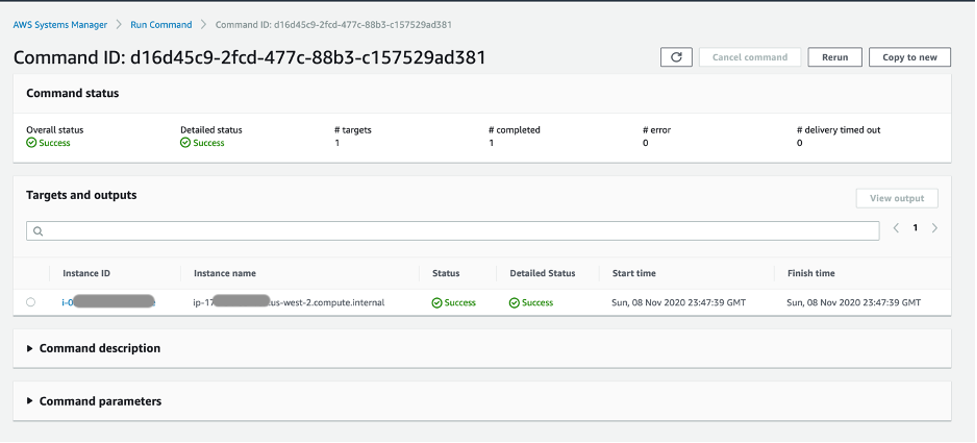Select page number 1 in pagination
The height and width of the screenshot is (443, 977).
(x=915, y=228)
